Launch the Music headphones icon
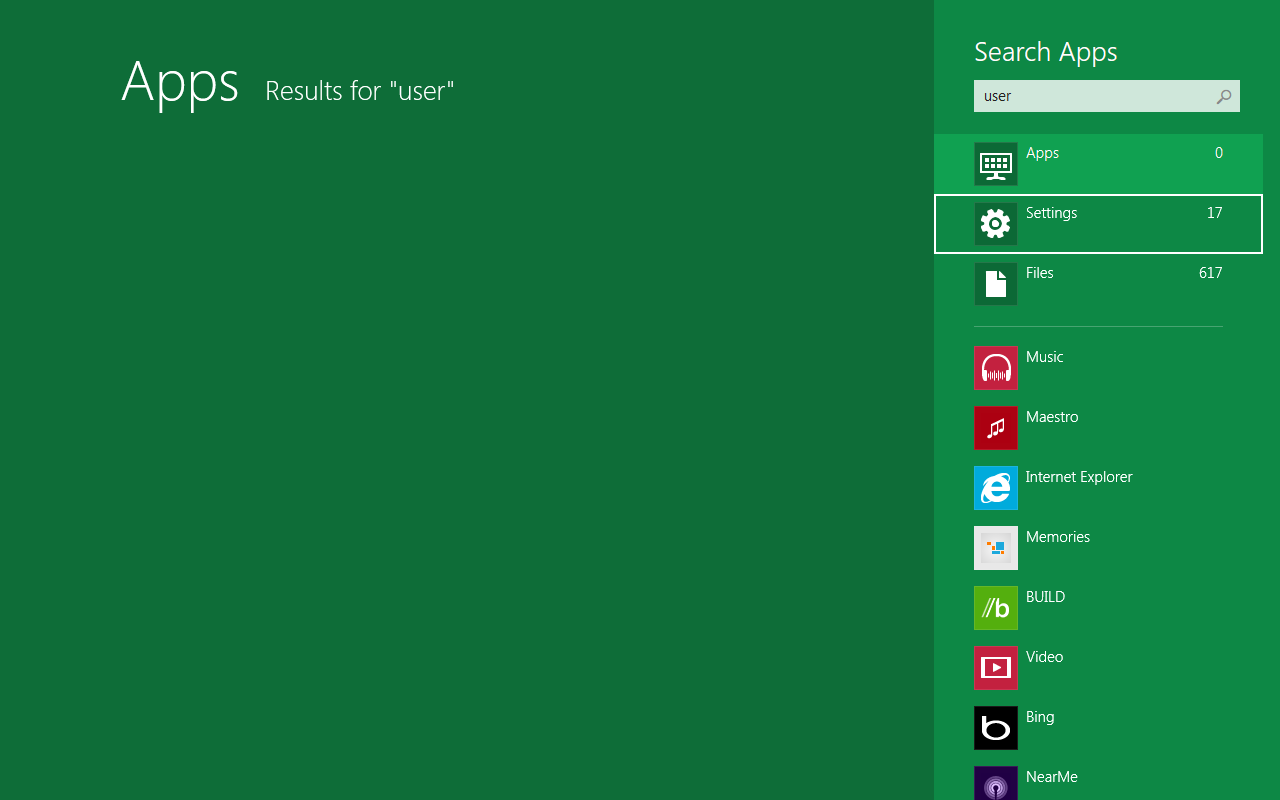This screenshot has height=800, width=1280. [x=996, y=368]
